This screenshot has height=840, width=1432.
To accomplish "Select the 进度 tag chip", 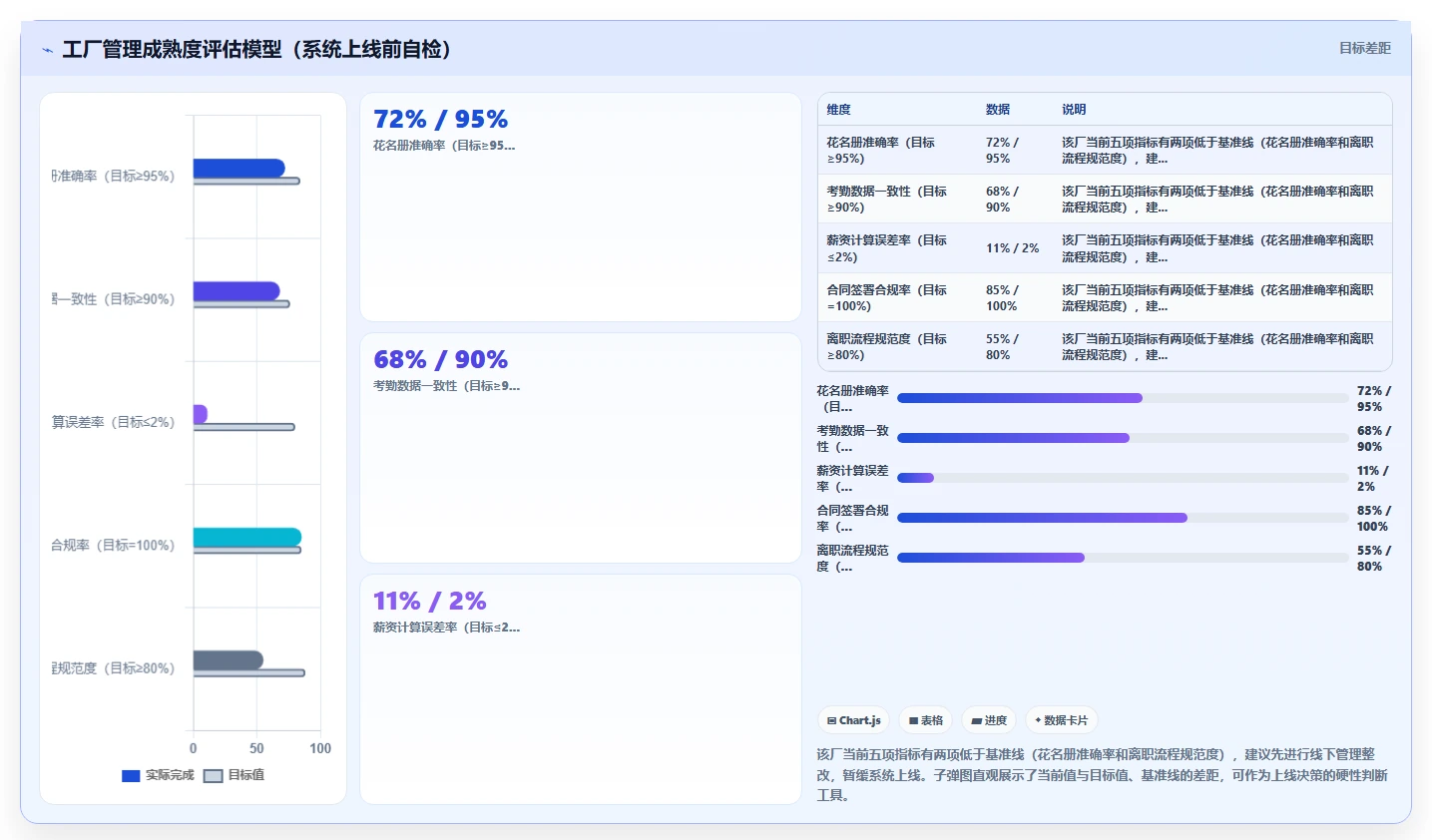I will tap(989, 720).
